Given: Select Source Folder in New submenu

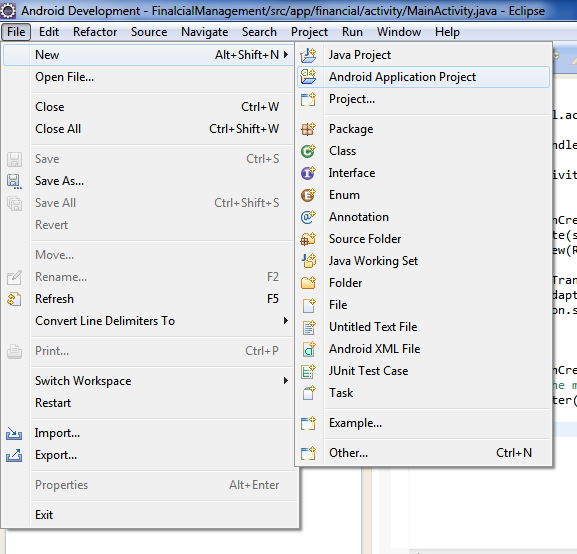Looking at the screenshot, I should [423, 239].
